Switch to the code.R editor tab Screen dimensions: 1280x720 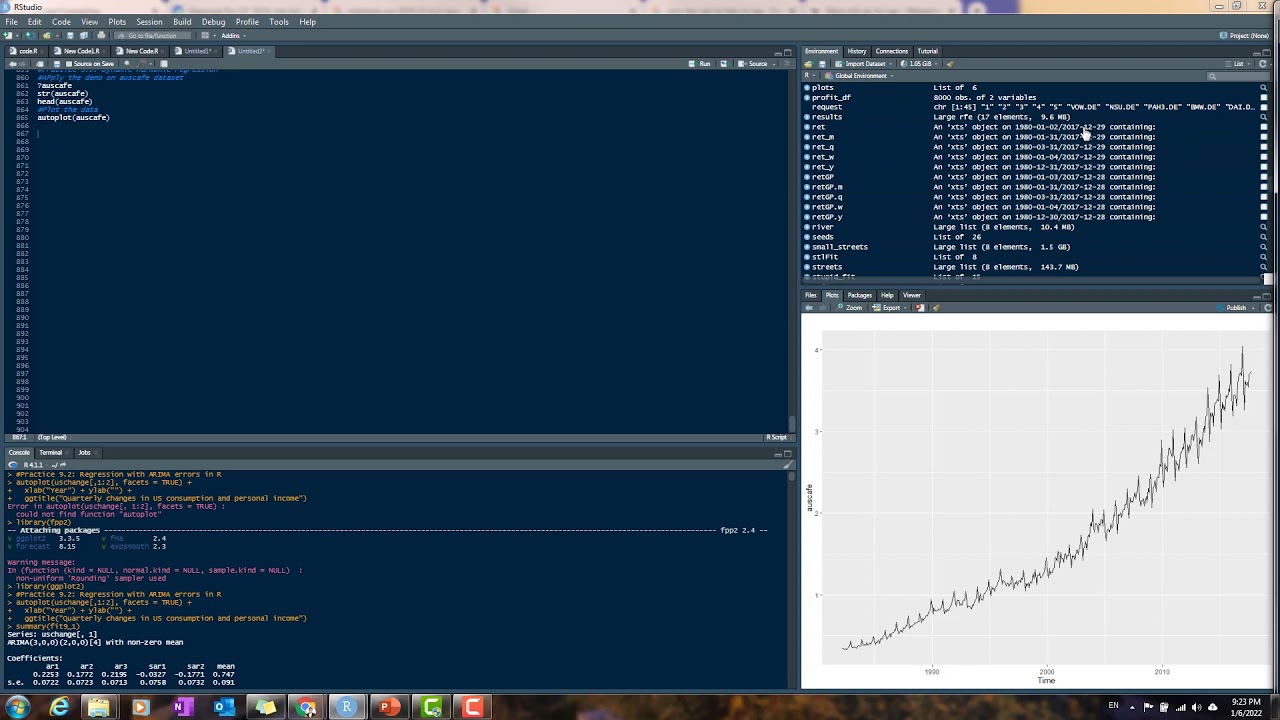tap(28, 51)
